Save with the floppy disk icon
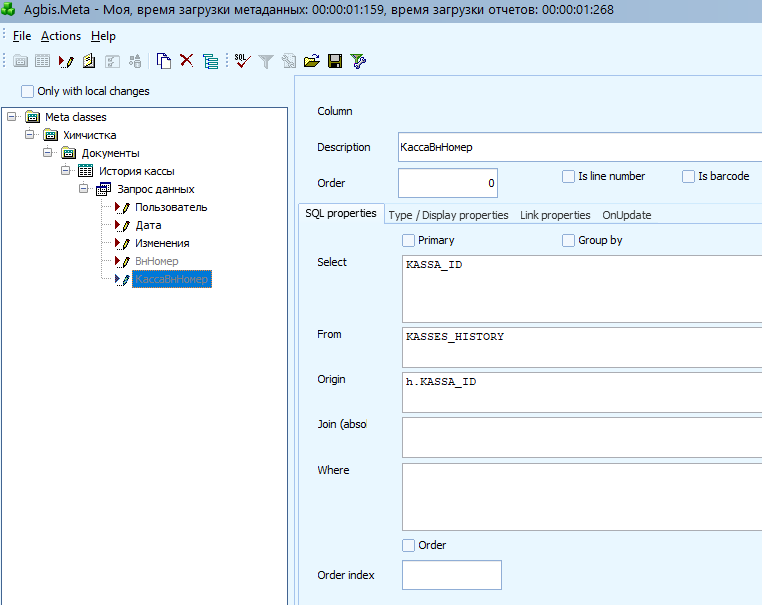Viewport: 762px width, 605px height. click(335, 61)
